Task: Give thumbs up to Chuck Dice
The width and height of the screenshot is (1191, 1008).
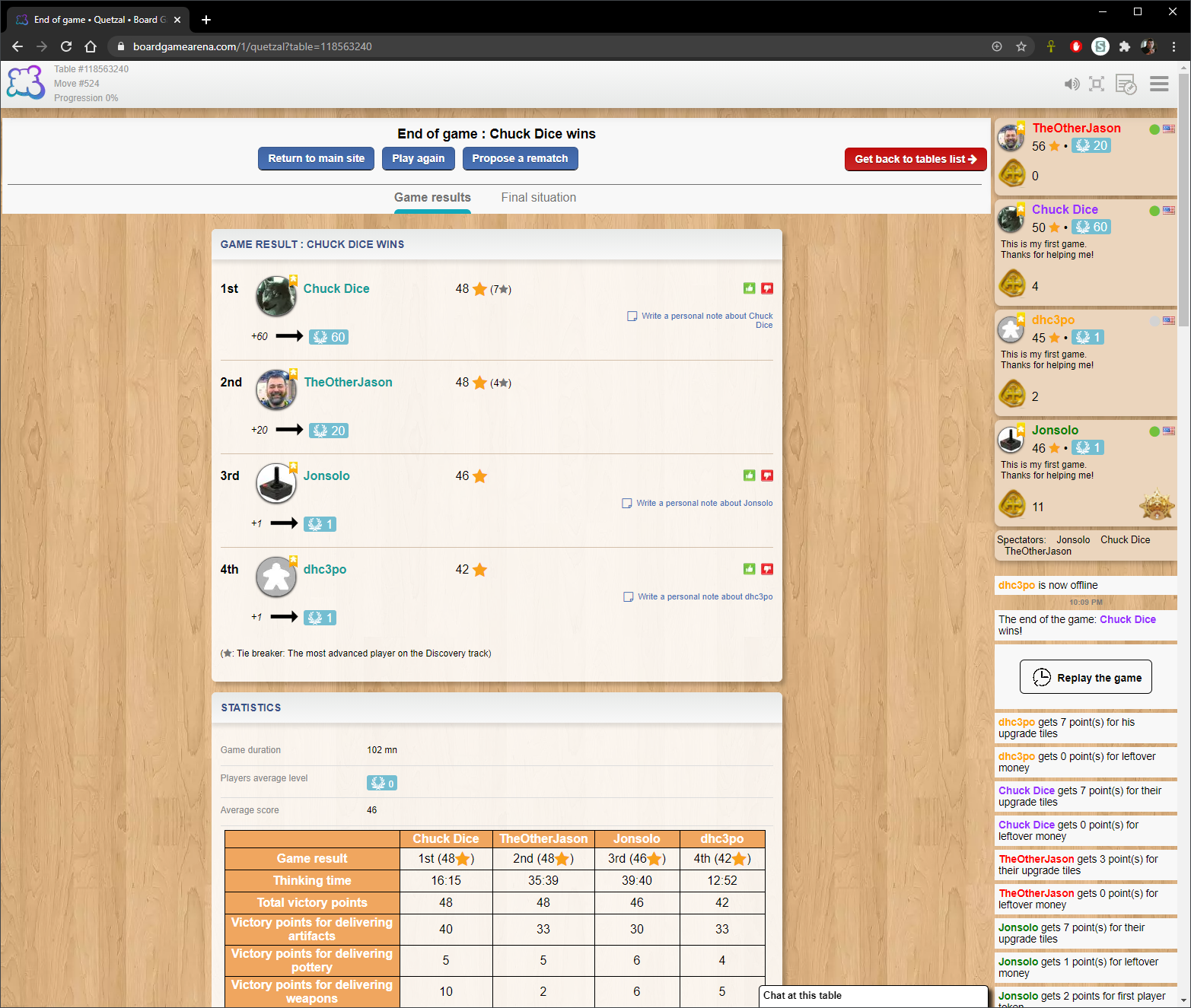Action: coord(750,288)
